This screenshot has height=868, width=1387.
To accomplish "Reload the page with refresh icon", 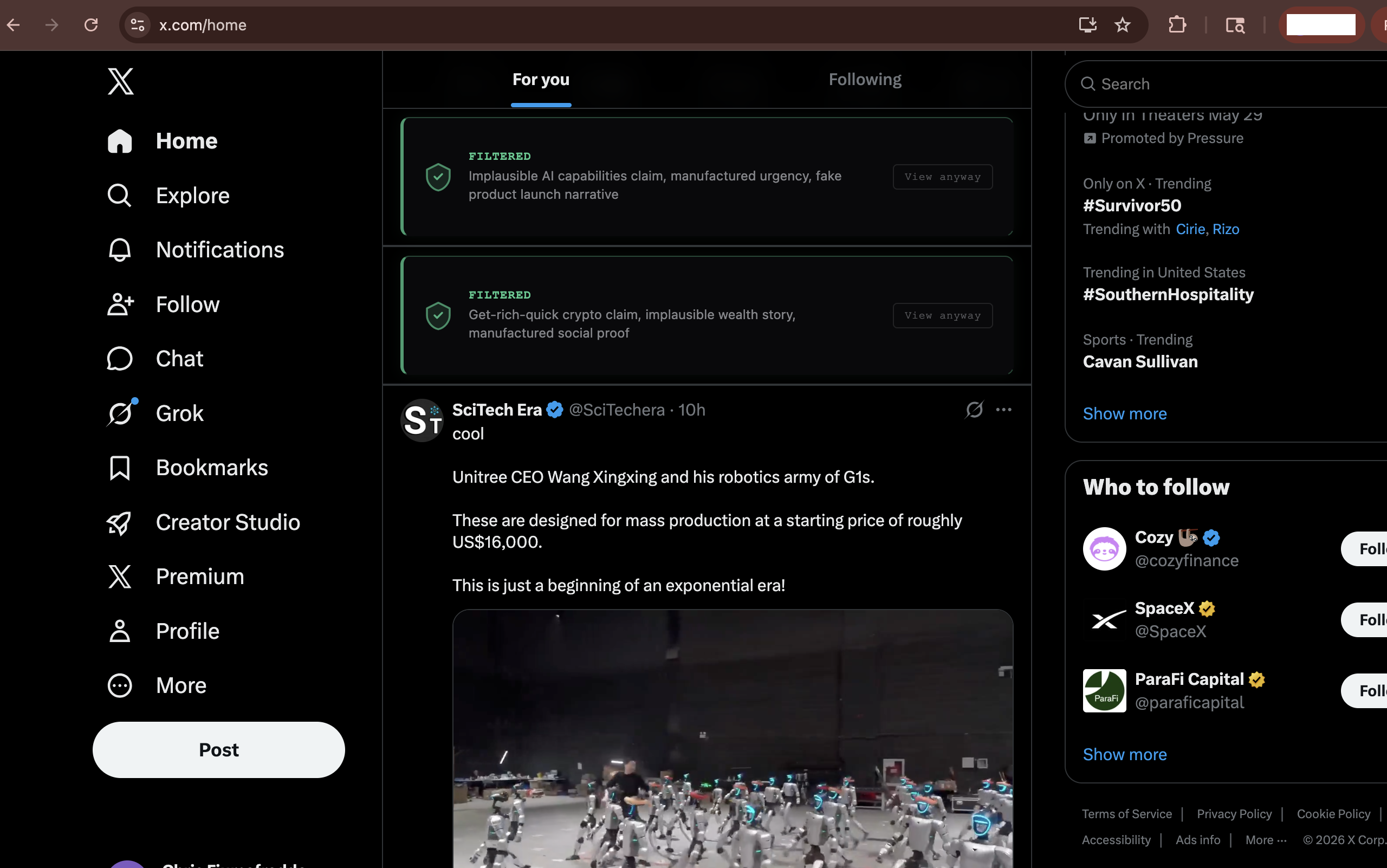I will click(x=91, y=25).
